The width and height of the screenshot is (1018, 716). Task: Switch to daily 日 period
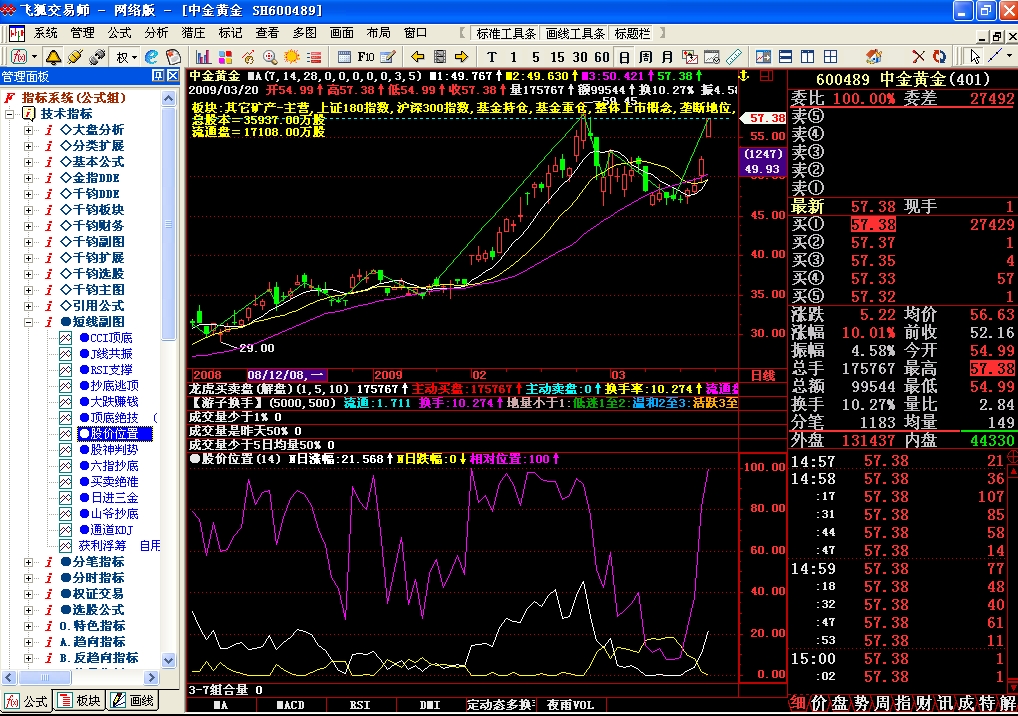(x=624, y=57)
